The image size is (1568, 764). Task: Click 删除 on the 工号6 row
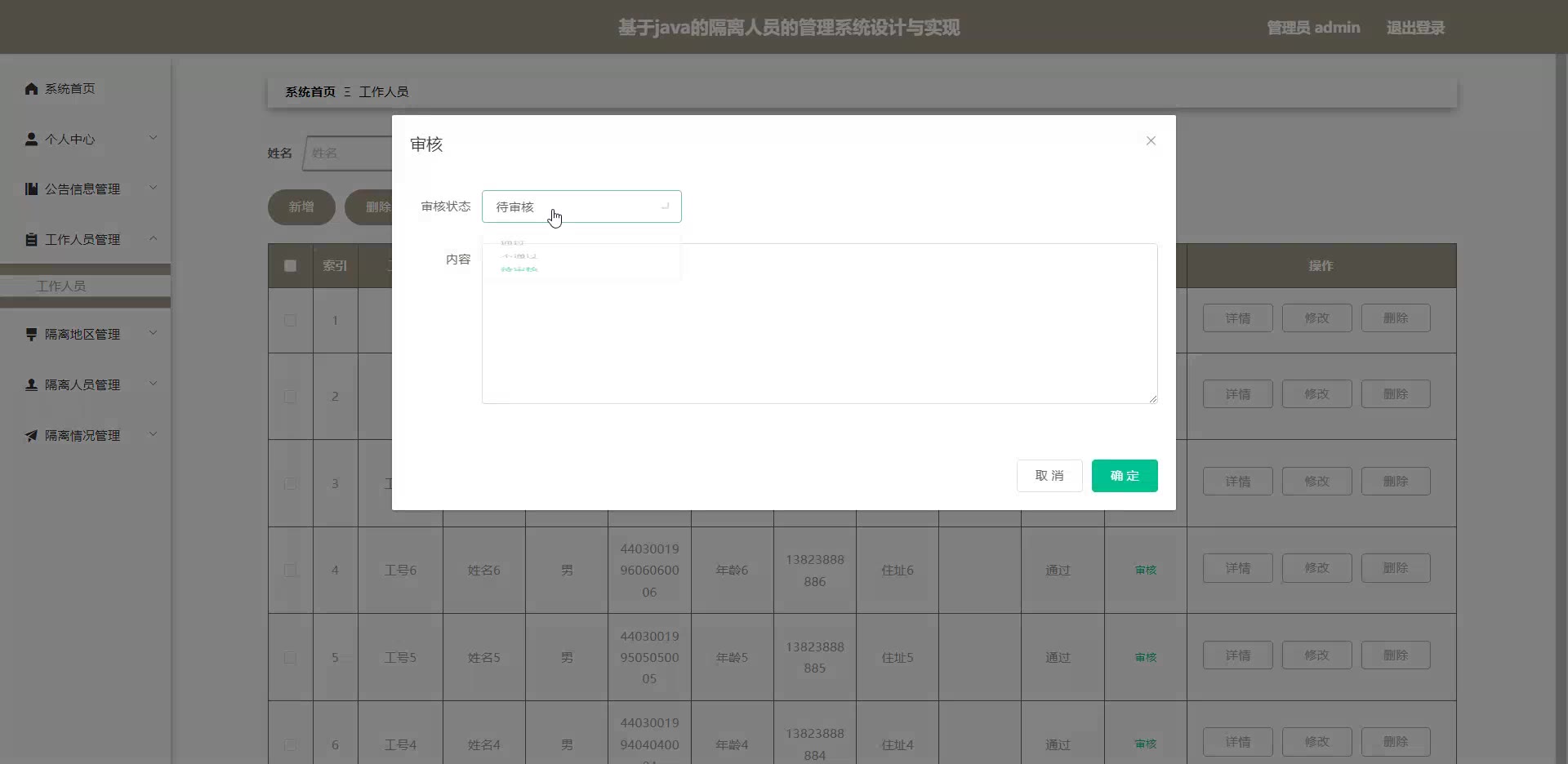pyautogui.click(x=1396, y=567)
